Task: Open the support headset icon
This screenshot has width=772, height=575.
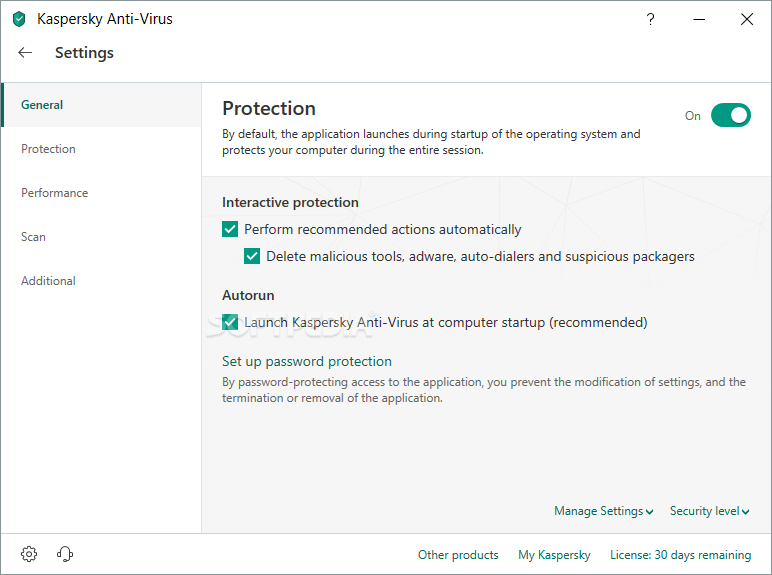Action: click(x=64, y=554)
